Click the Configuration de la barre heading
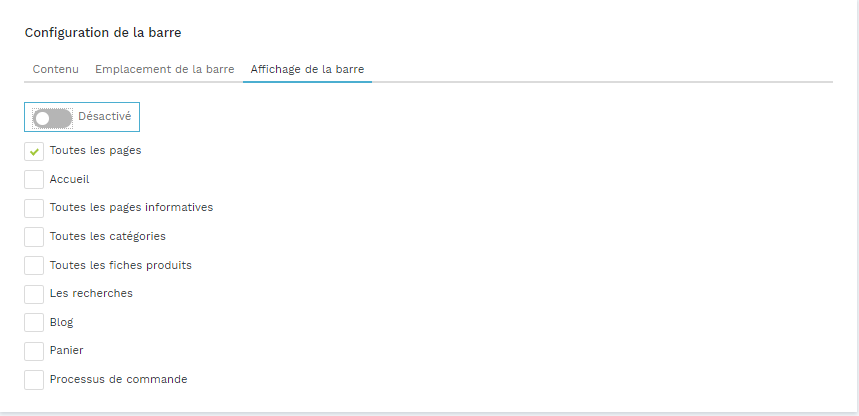The height and width of the screenshot is (416, 859). tap(103, 33)
